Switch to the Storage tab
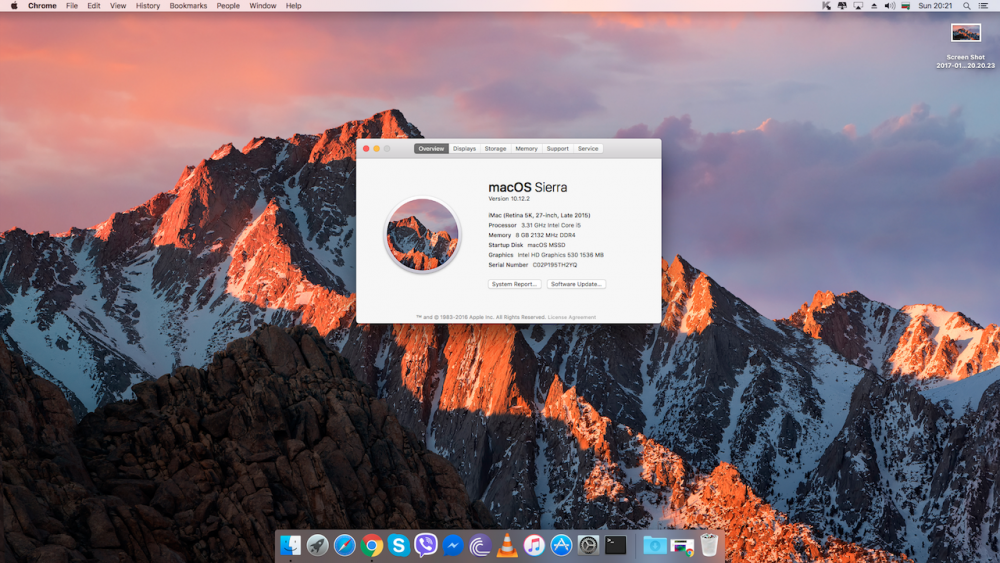1000x563 pixels. click(496, 149)
